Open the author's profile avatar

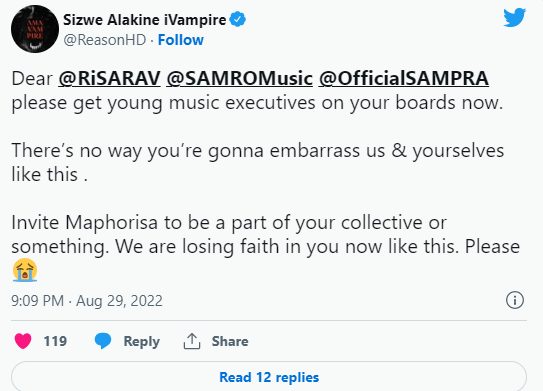point(35,29)
